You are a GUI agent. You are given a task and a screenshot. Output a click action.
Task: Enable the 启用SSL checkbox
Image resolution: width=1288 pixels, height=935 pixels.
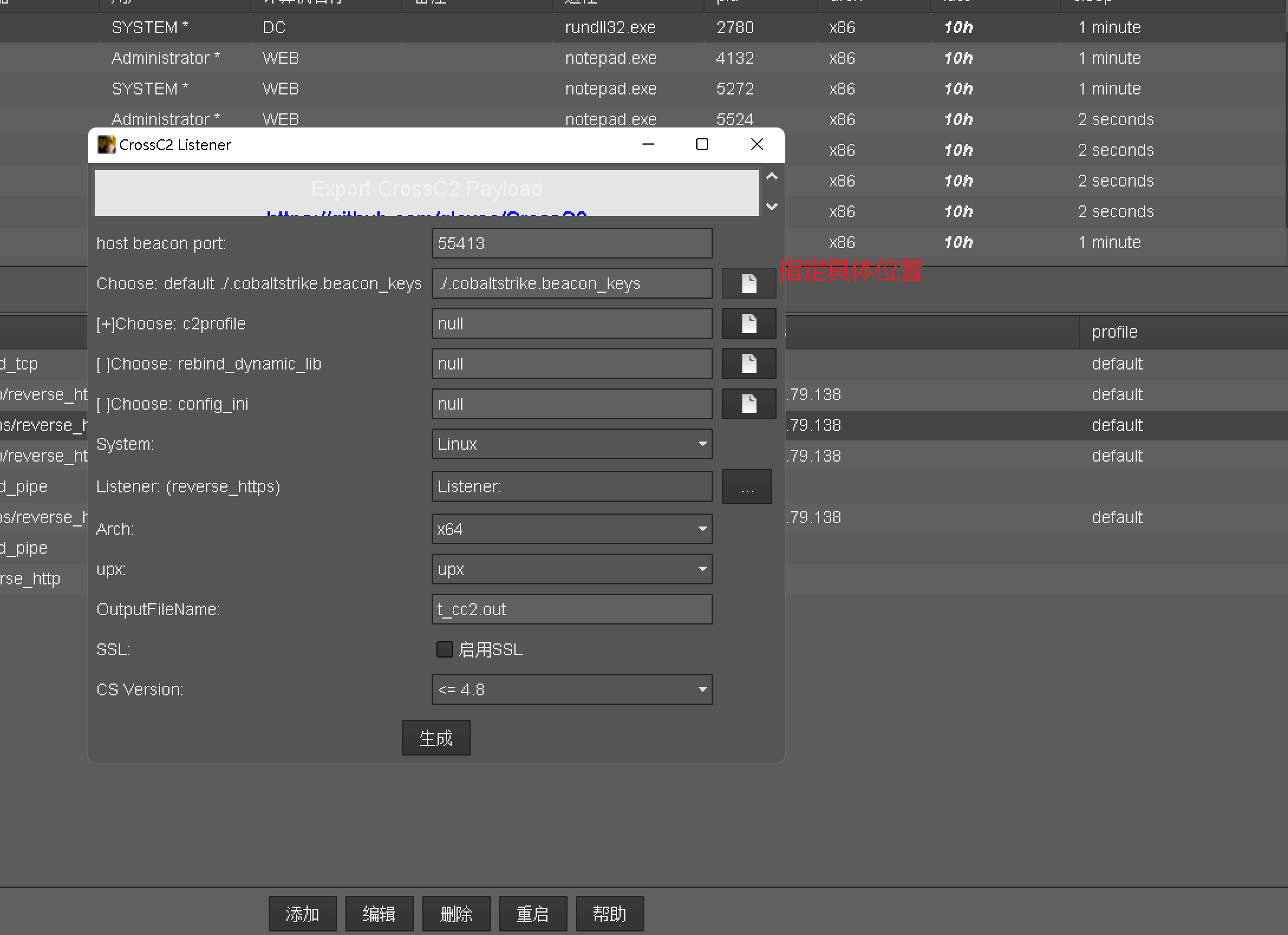(444, 649)
